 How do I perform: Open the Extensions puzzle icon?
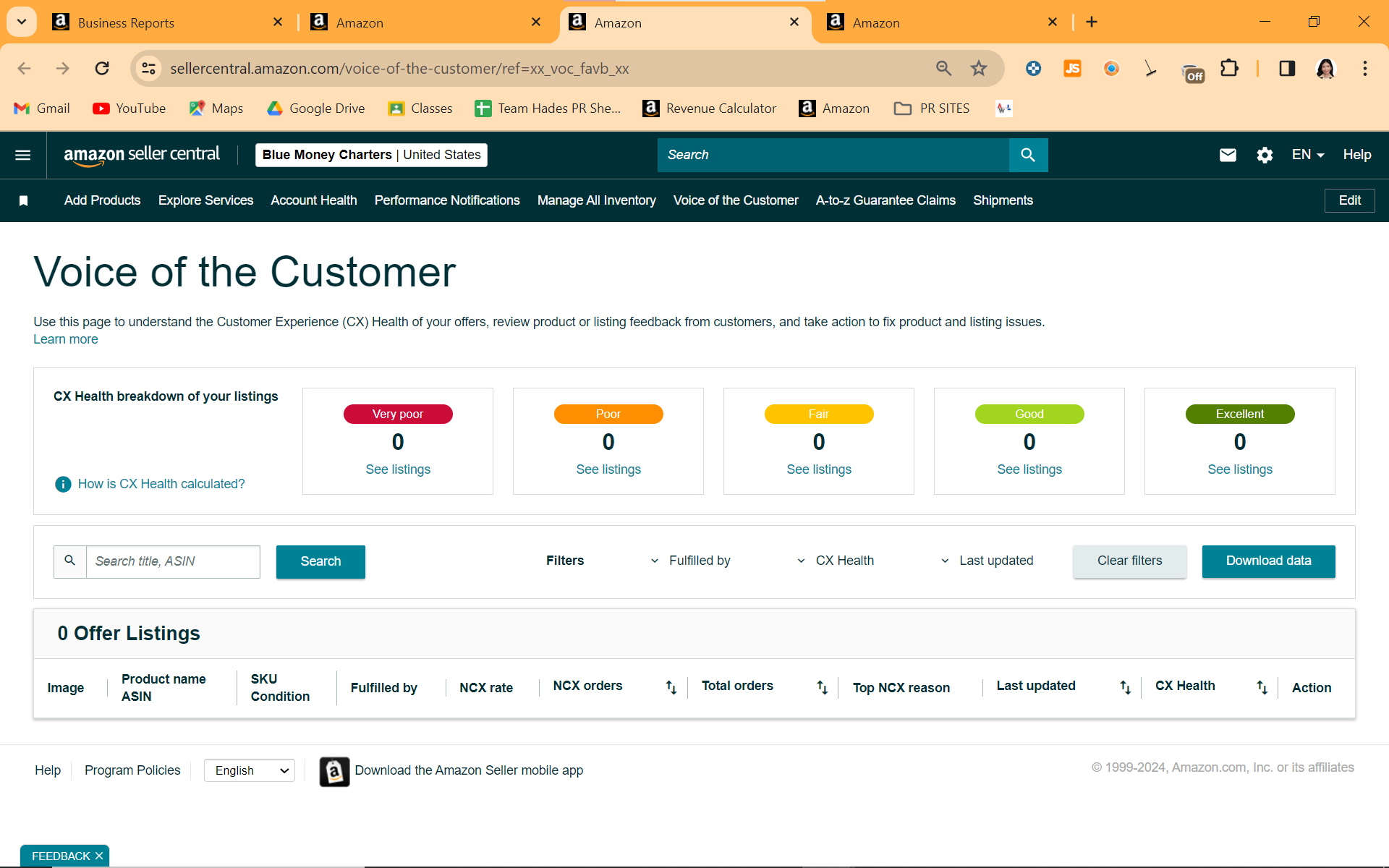click(x=1229, y=68)
